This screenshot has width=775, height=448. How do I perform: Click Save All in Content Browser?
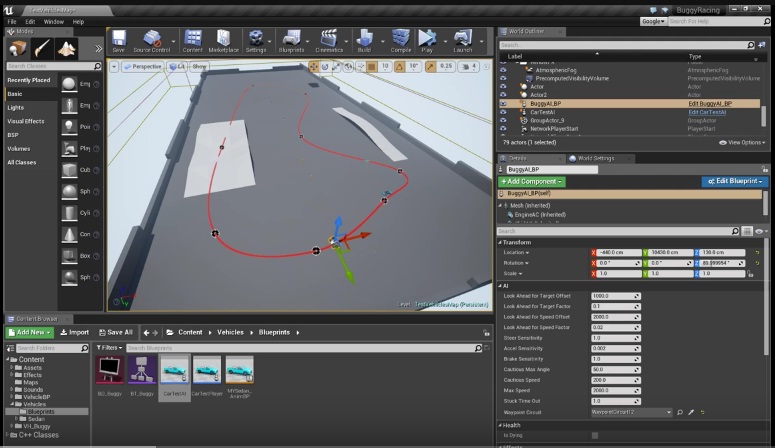tap(116, 332)
